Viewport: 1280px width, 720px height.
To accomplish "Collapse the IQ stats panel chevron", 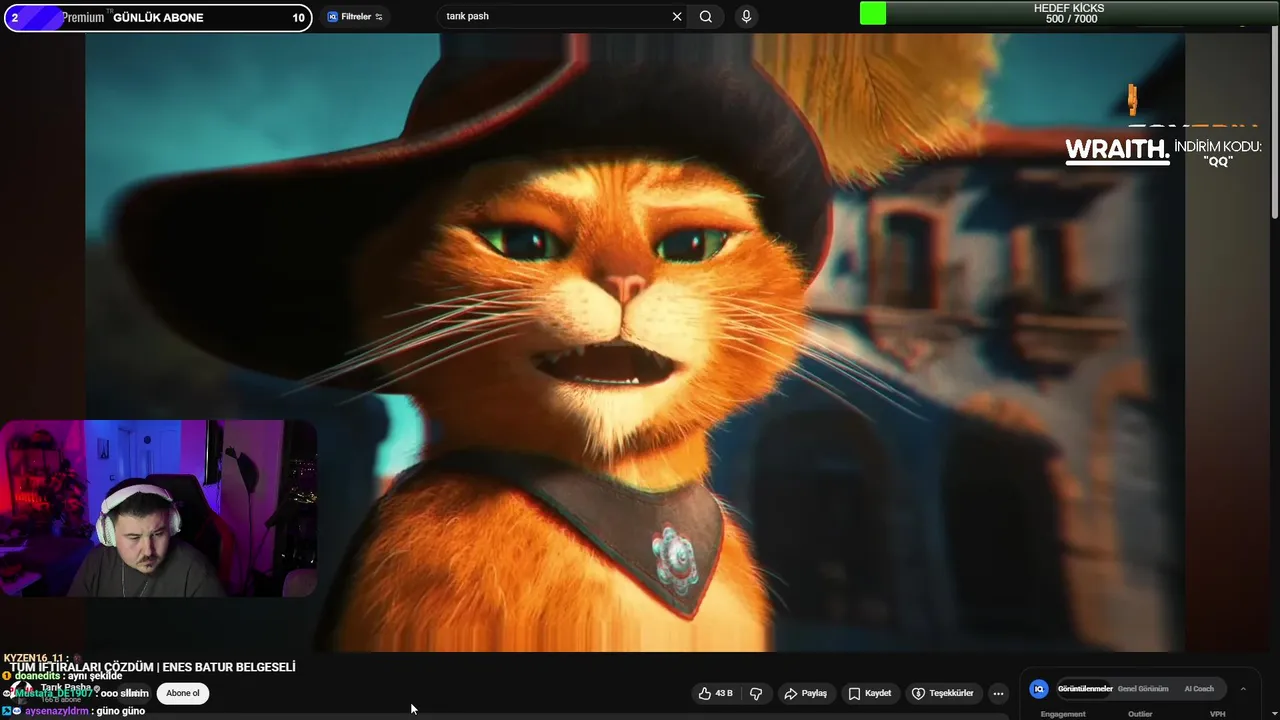I will (x=1243, y=689).
